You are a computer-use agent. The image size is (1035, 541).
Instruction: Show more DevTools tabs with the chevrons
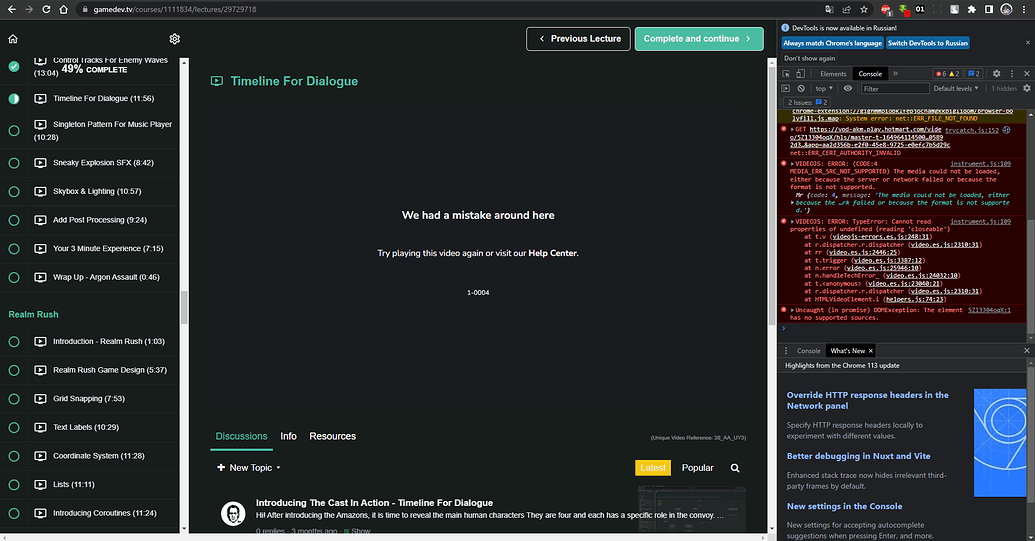(895, 74)
